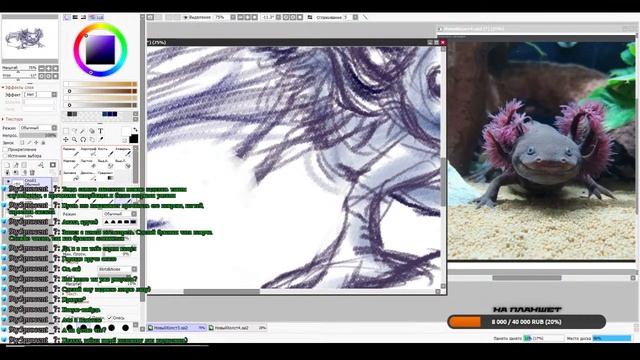Viewport: 640px width, 360px height.
Task: Choose the Eraser preset
Action: point(89,164)
